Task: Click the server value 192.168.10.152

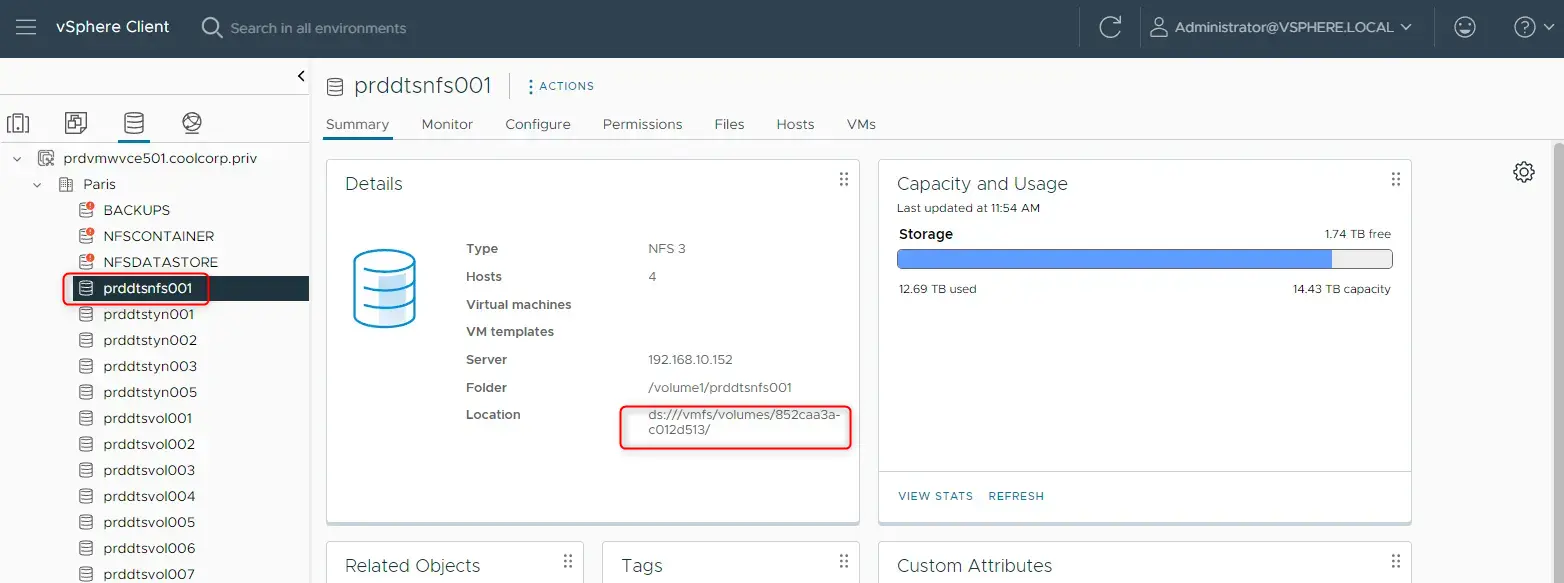Action: point(690,359)
